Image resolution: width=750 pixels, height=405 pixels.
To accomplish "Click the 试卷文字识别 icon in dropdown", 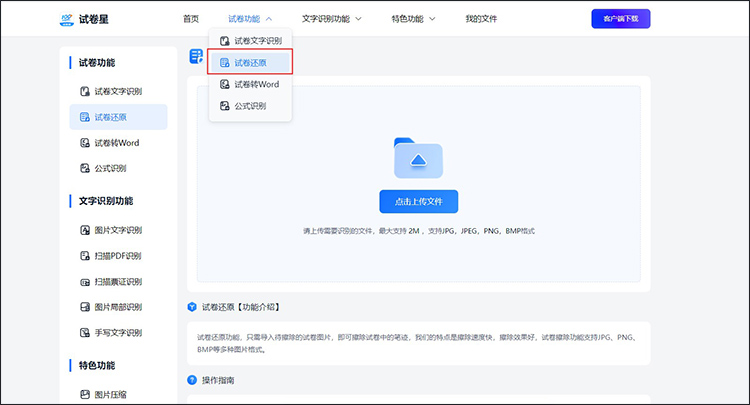I will coord(224,41).
